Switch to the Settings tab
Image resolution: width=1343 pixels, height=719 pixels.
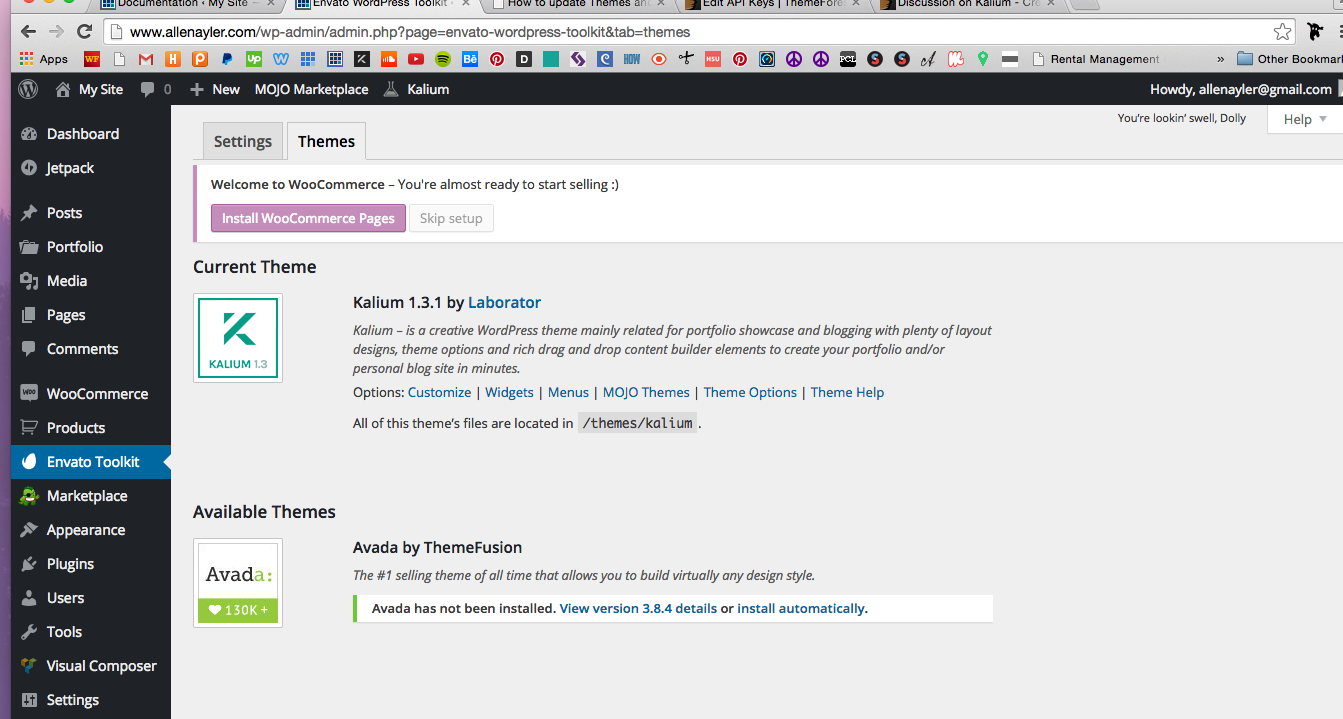click(243, 142)
